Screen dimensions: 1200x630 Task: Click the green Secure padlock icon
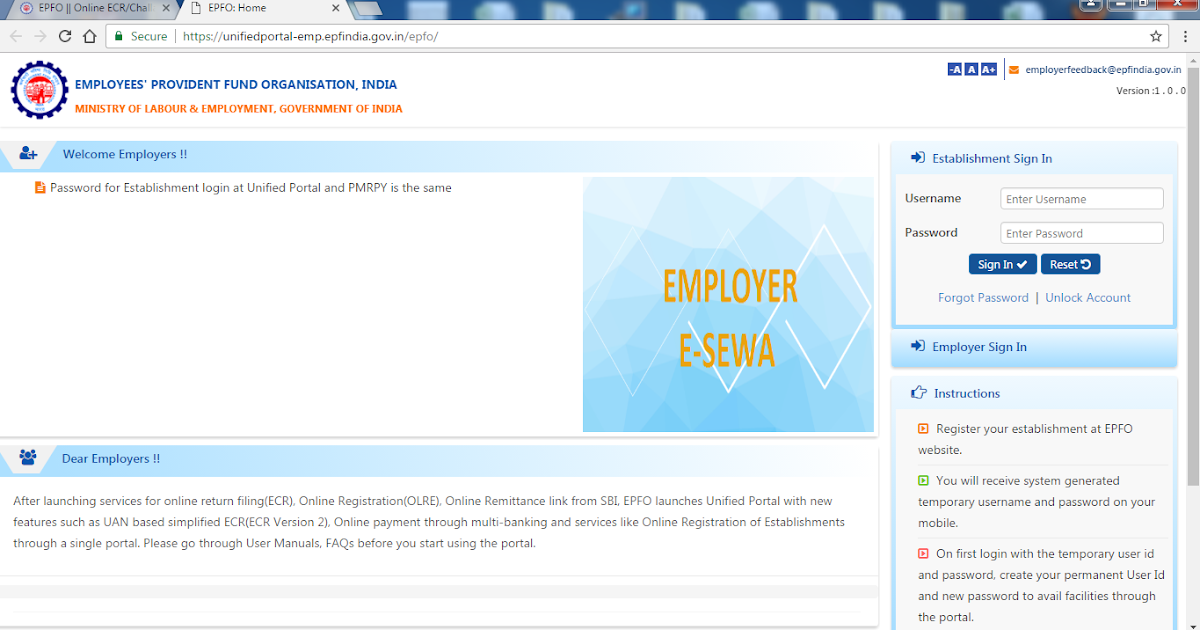119,36
